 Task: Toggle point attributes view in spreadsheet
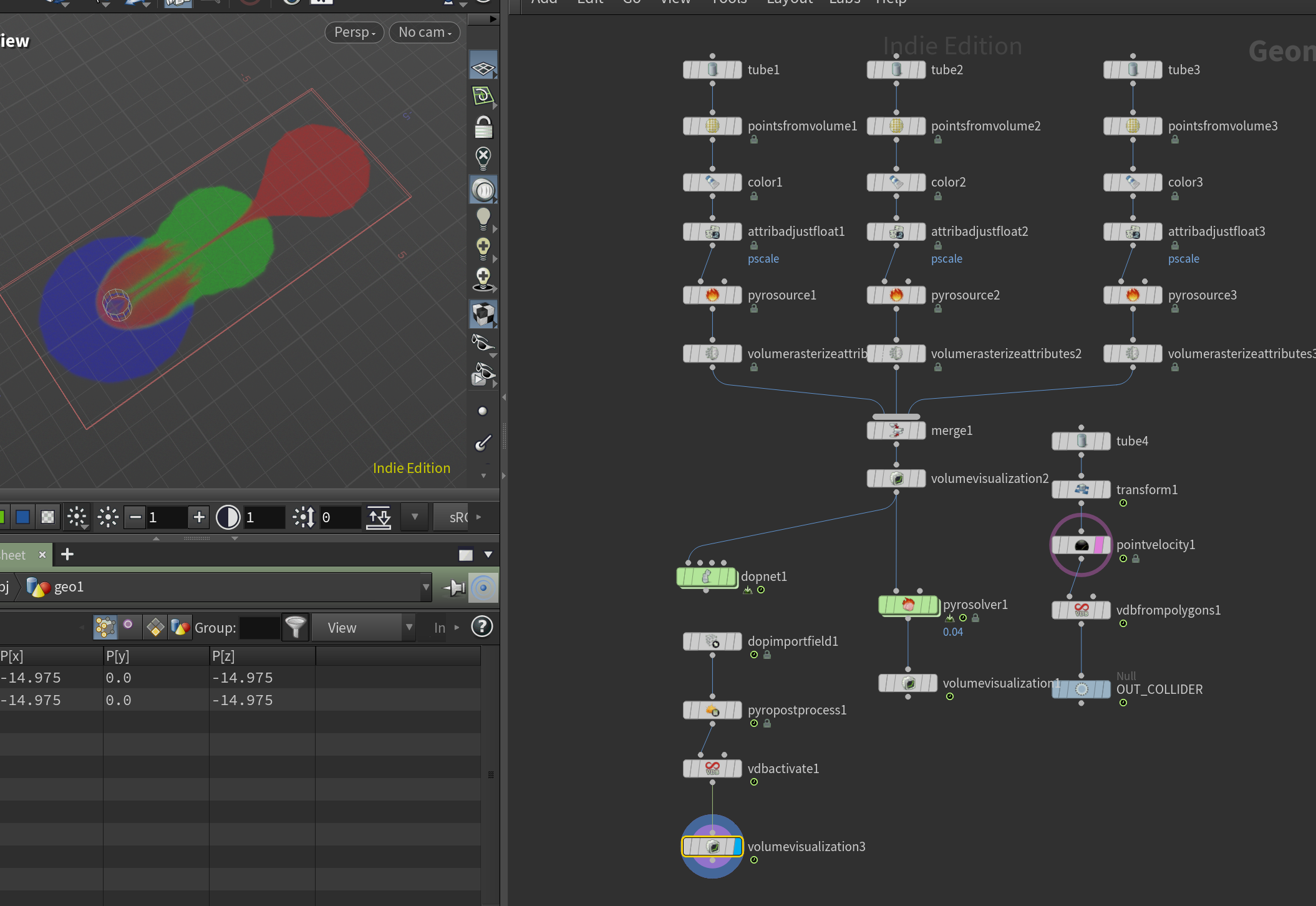click(x=105, y=627)
